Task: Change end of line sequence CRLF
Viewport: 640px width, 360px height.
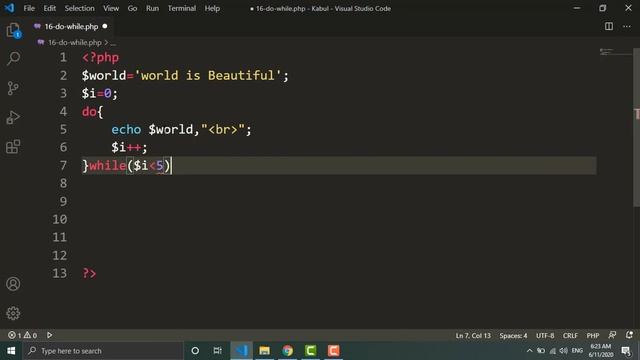Action: [x=570, y=336]
